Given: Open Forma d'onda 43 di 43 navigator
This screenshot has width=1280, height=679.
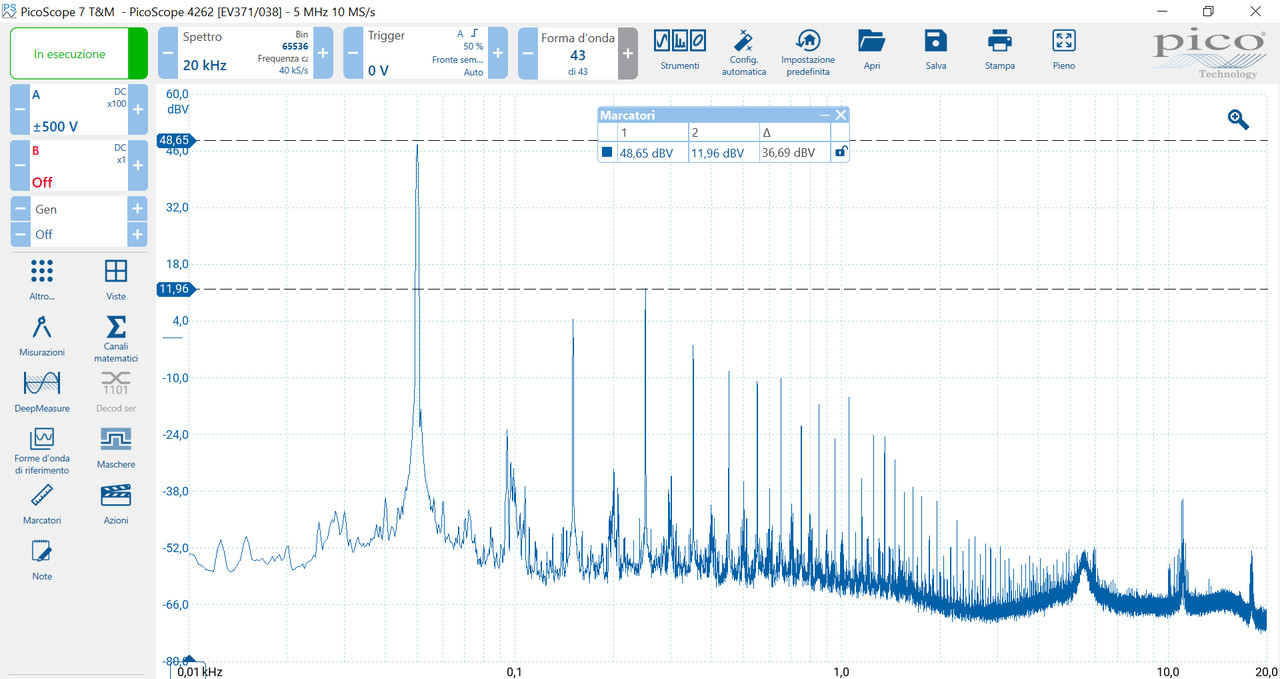Looking at the screenshot, I should click(x=577, y=53).
